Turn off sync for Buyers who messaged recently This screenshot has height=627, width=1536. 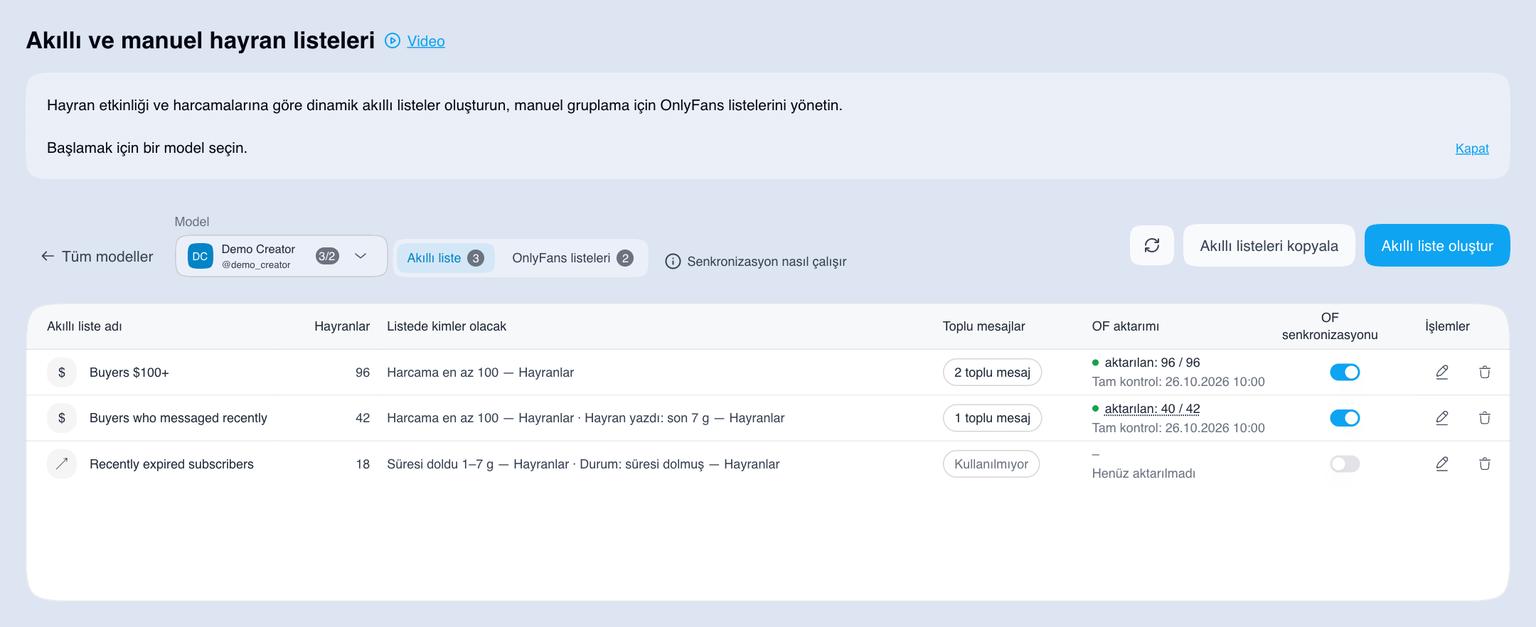click(1345, 418)
